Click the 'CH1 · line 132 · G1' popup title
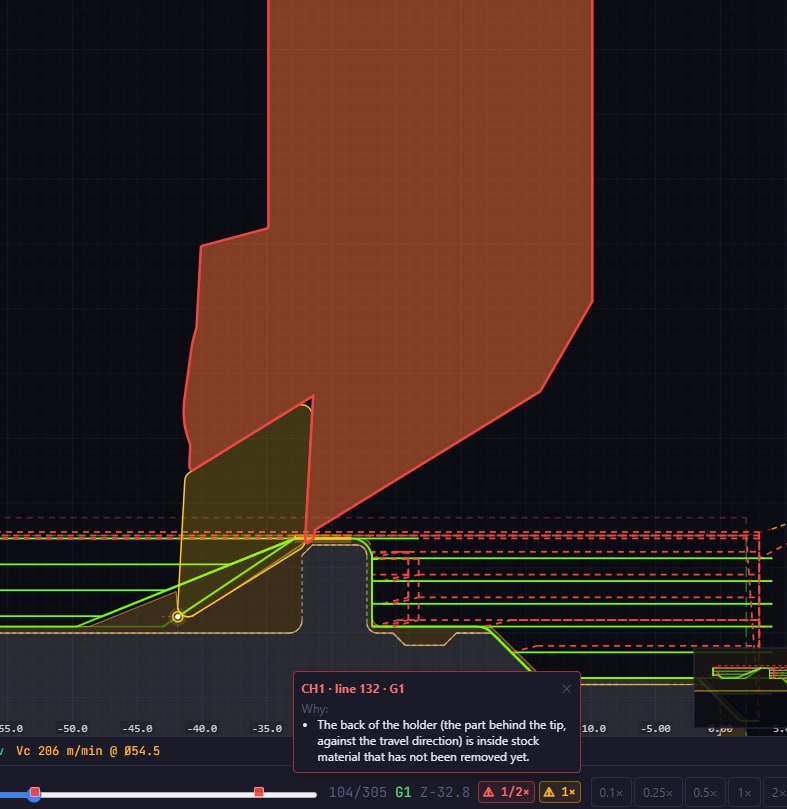 352,689
